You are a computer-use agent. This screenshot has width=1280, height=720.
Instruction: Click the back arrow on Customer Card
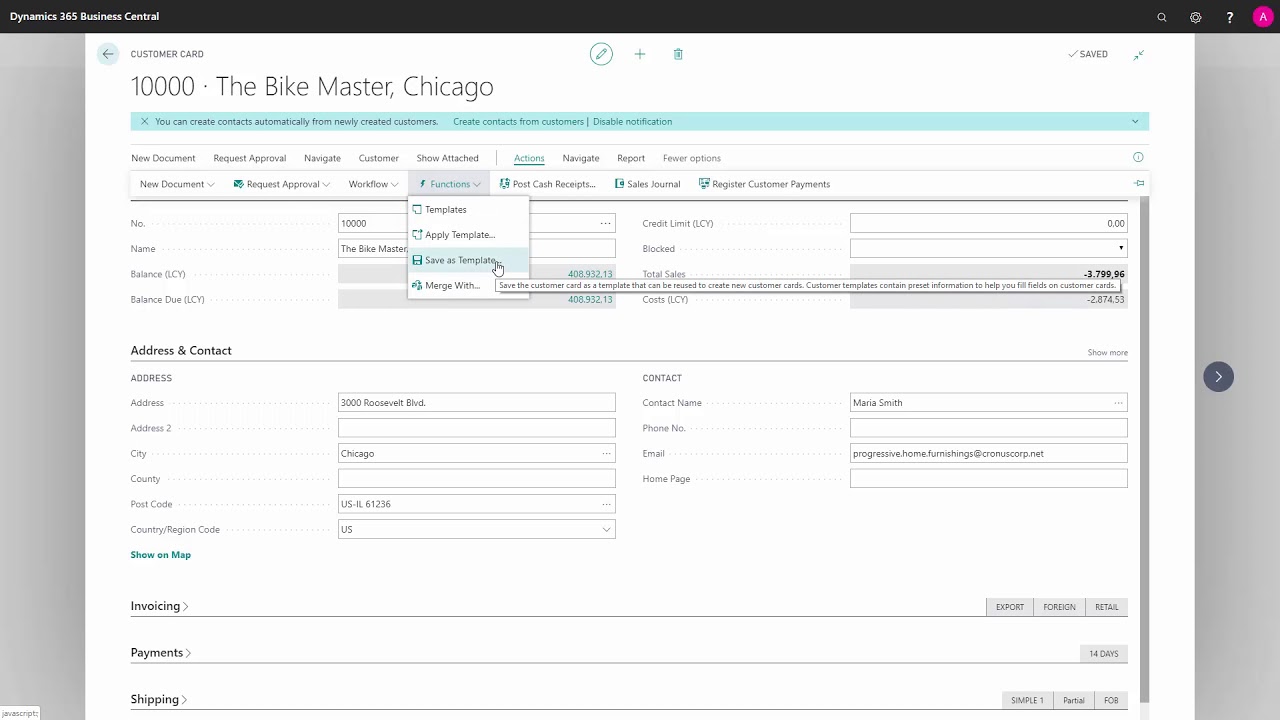click(108, 54)
